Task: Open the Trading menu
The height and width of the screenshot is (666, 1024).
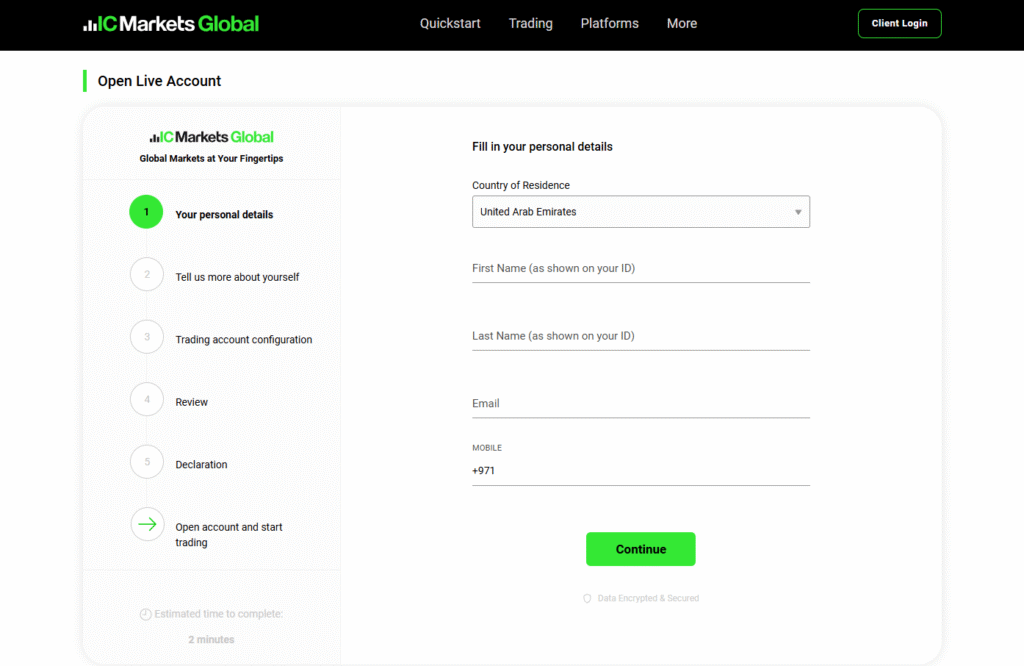Action: 530,23
